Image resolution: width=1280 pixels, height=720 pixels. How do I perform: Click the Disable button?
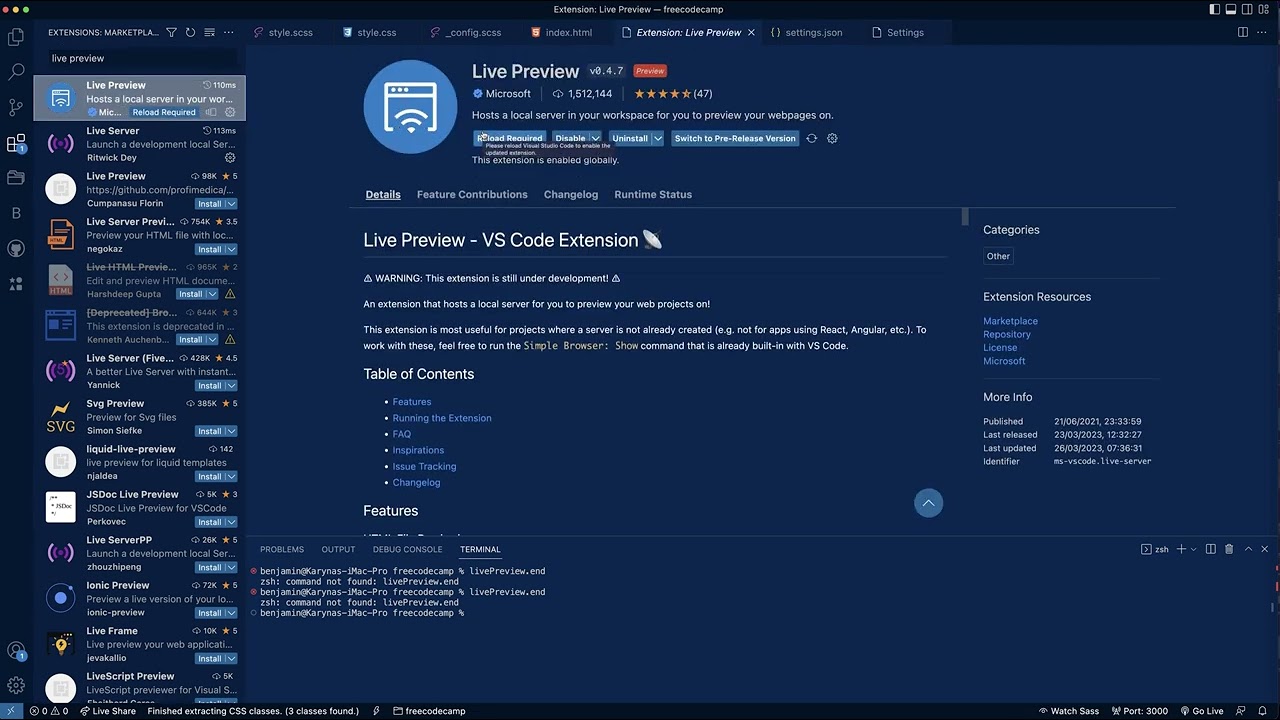click(570, 139)
